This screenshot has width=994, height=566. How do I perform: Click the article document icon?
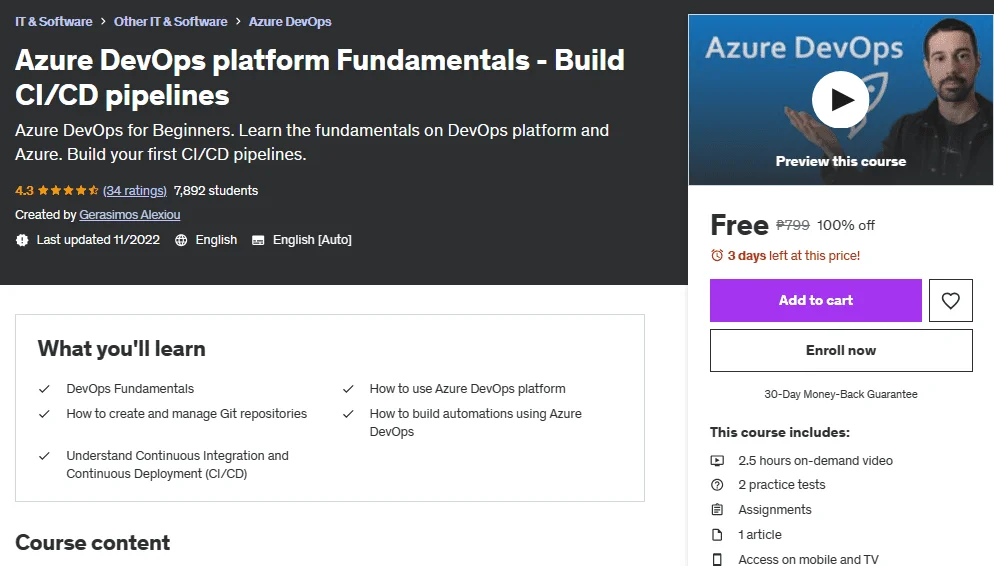[x=717, y=535]
